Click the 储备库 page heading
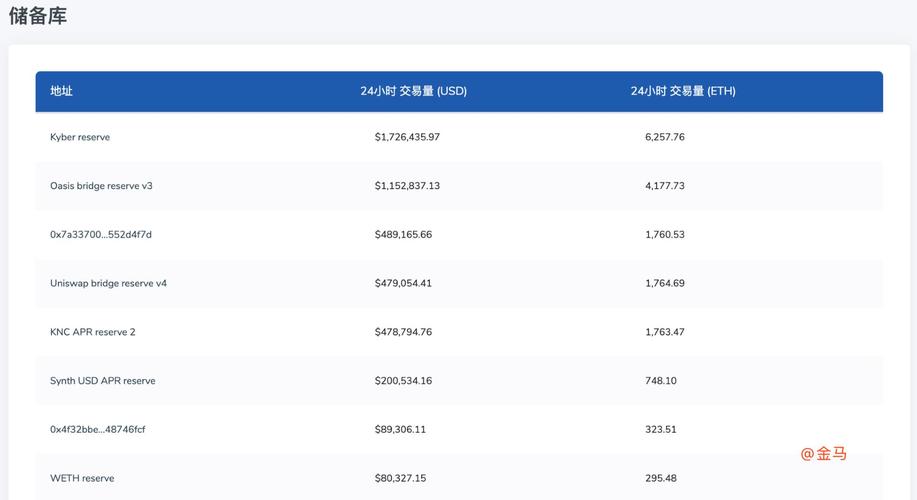Image resolution: width=917 pixels, height=500 pixels. 38,16
